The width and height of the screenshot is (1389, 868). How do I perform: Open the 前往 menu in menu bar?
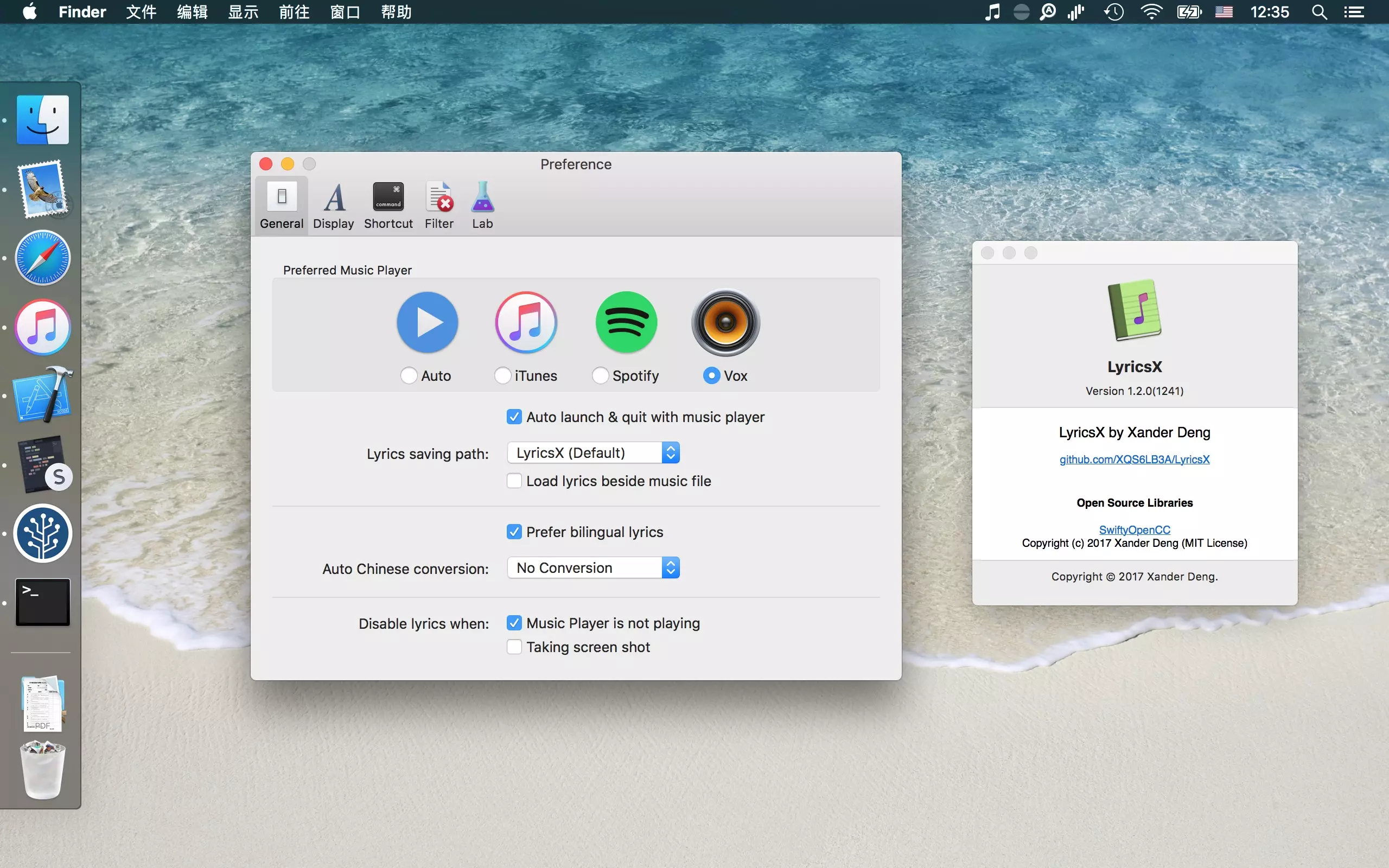coord(294,12)
